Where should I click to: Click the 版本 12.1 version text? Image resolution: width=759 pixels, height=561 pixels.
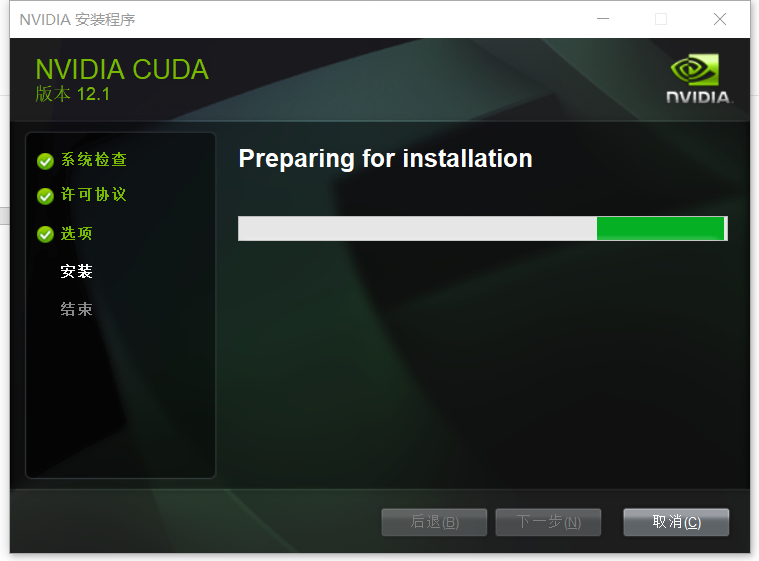pyautogui.click(x=73, y=94)
